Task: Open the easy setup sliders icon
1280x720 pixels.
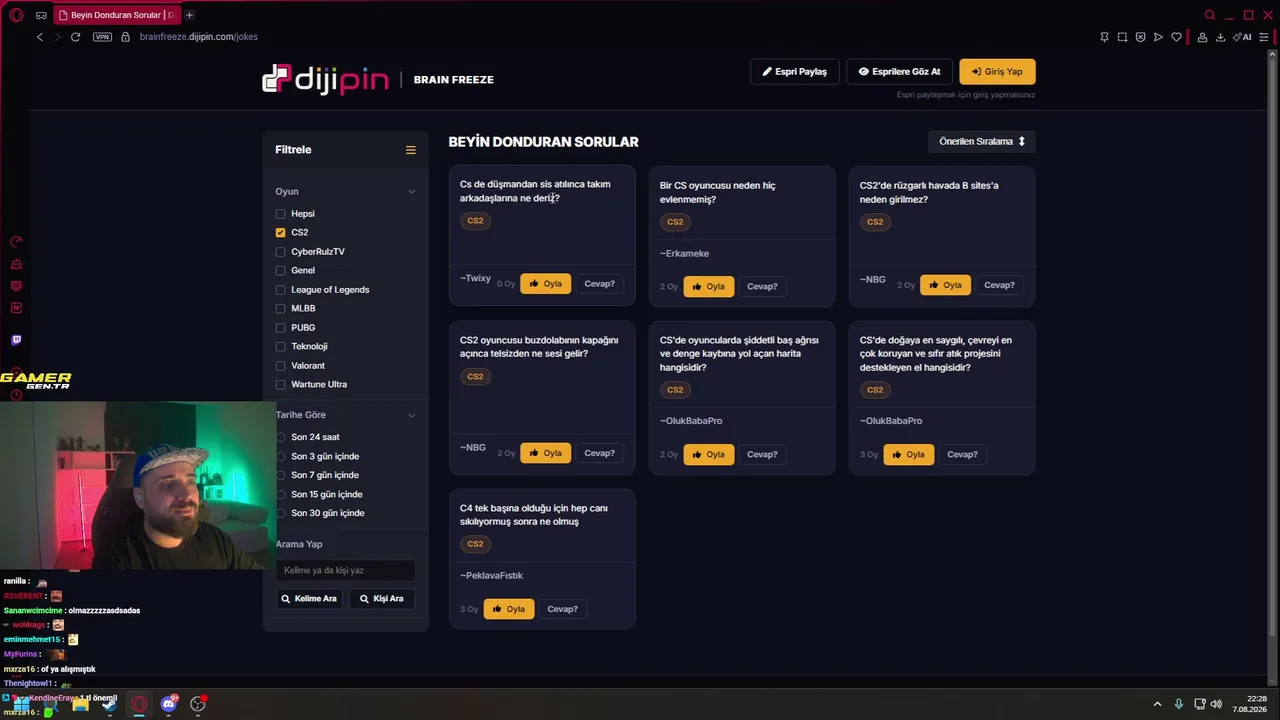Action: click(x=1264, y=37)
